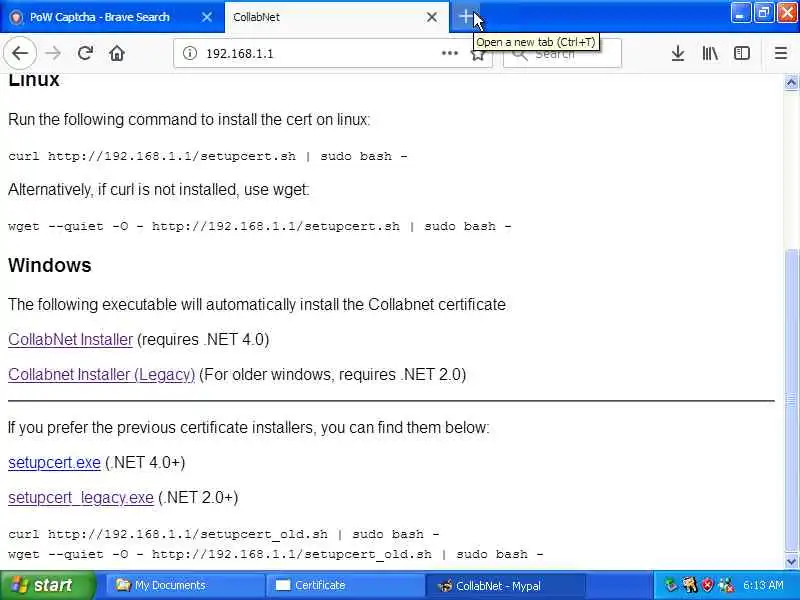Minimize the browser window
The width and height of the screenshot is (800, 600).
tap(740, 14)
